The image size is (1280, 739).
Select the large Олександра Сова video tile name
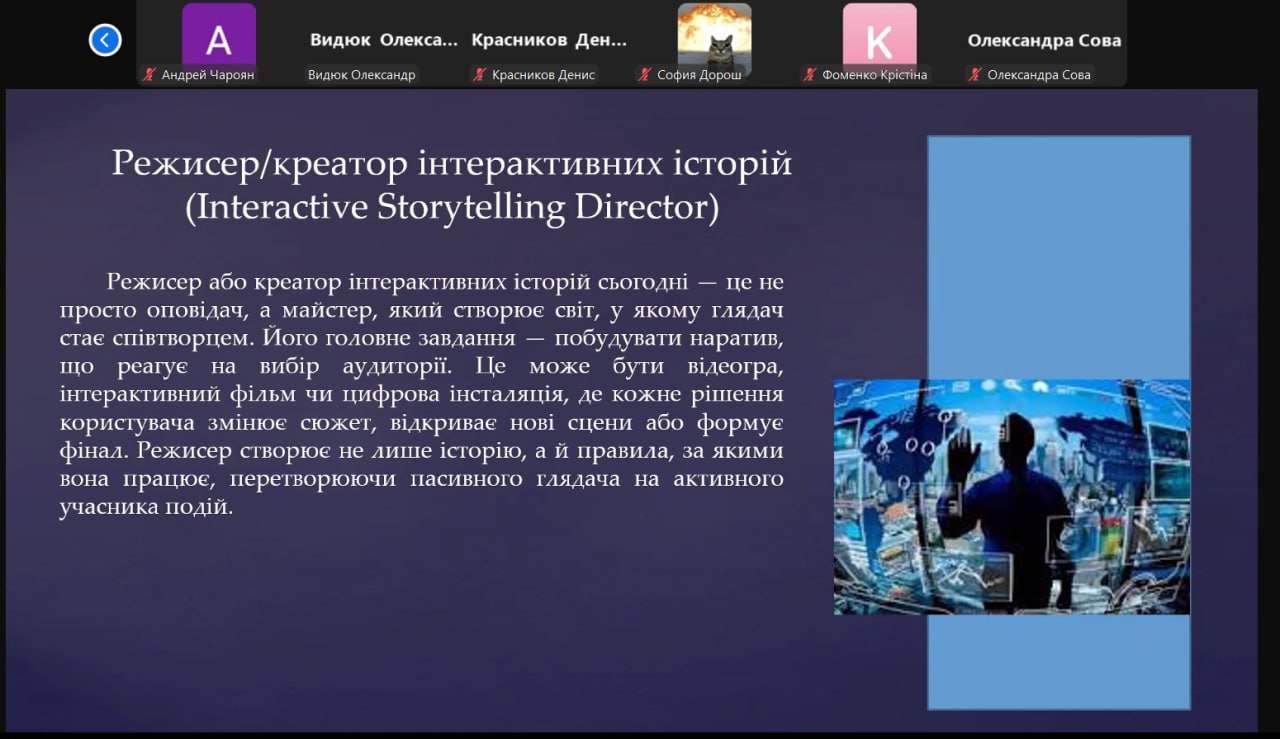[1044, 41]
